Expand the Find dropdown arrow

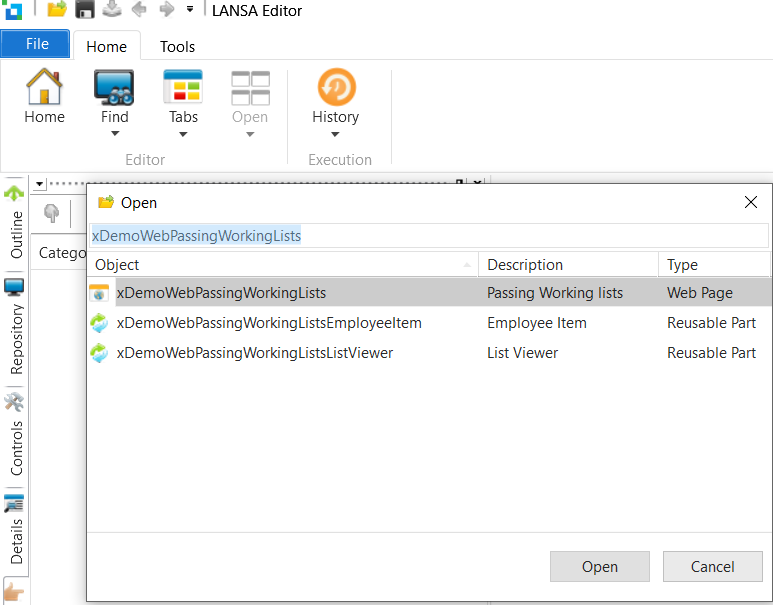coord(114,134)
